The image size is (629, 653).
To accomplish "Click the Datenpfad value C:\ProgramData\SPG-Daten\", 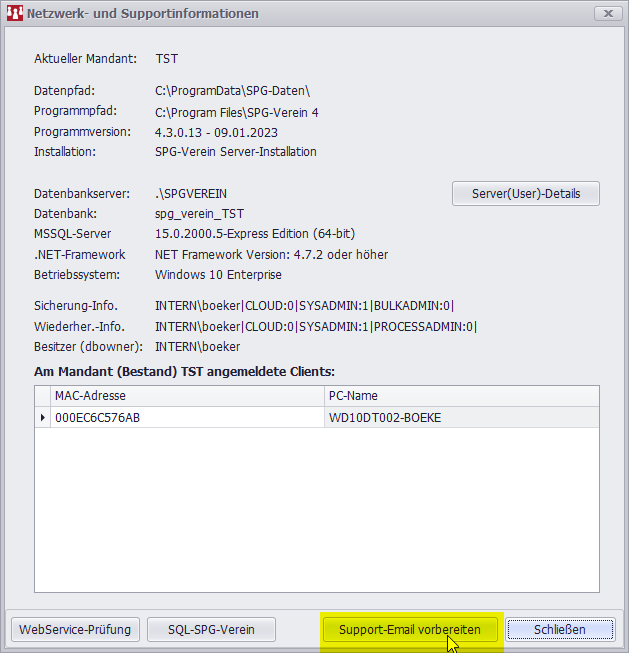I will point(233,91).
